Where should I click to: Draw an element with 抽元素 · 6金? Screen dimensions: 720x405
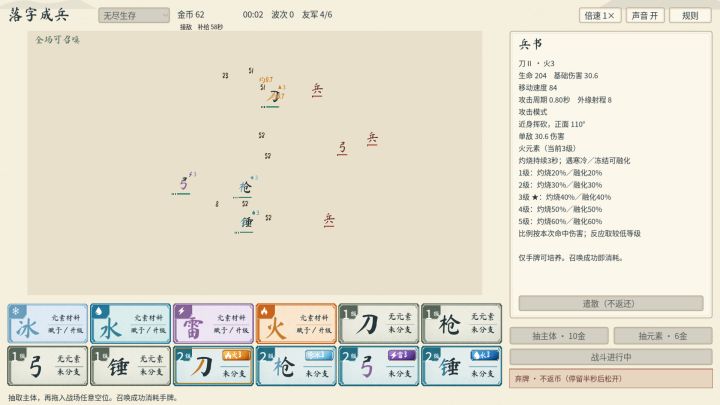coord(663,336)
